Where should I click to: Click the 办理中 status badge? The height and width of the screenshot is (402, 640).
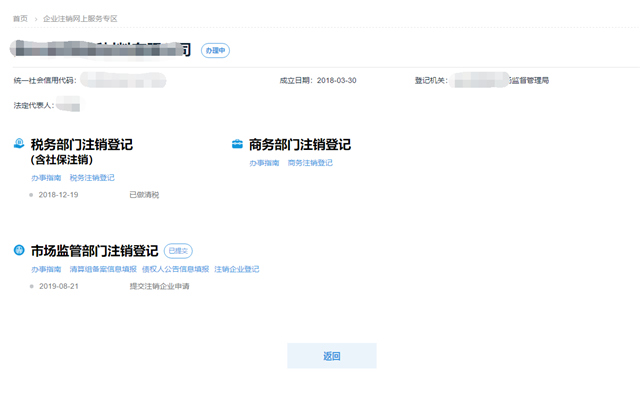(216, 51)
